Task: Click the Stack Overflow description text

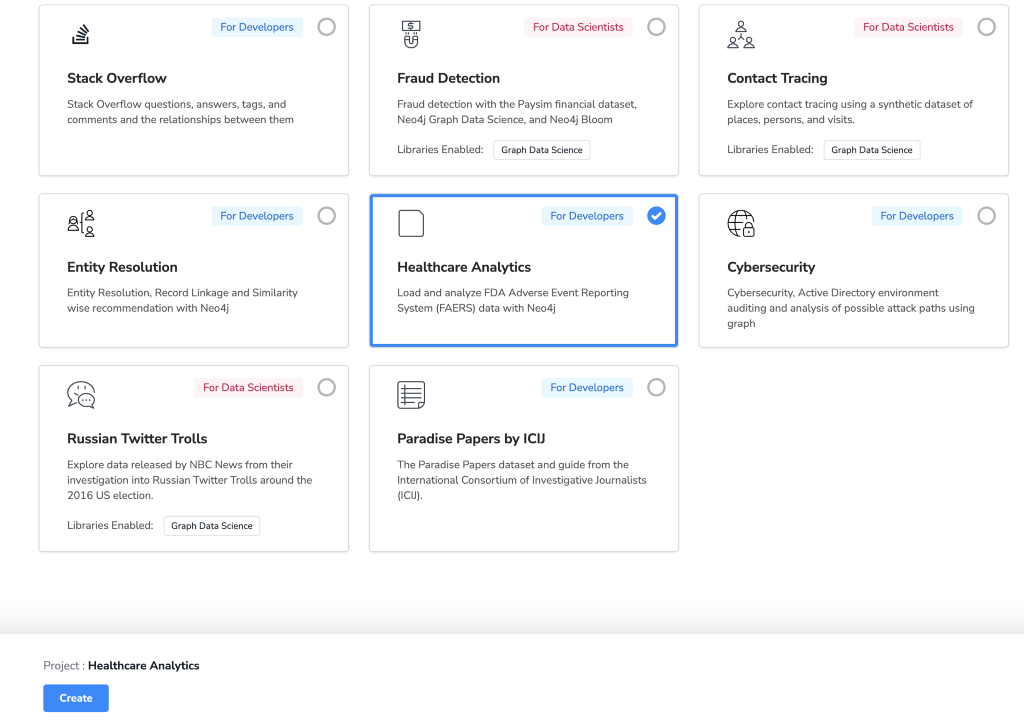Action: (180, 112)
